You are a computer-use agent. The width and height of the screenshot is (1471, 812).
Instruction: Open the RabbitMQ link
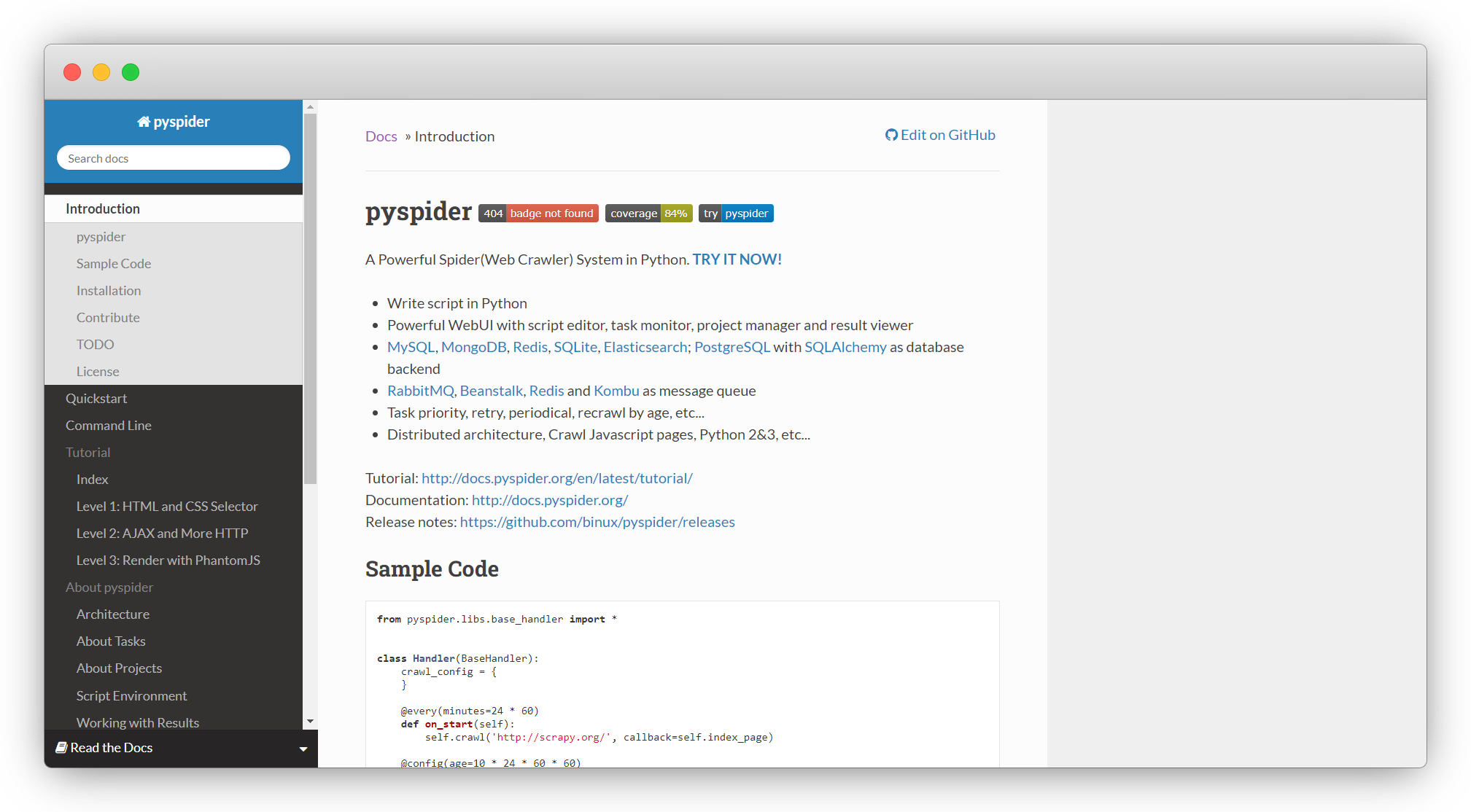click(420, 391)
